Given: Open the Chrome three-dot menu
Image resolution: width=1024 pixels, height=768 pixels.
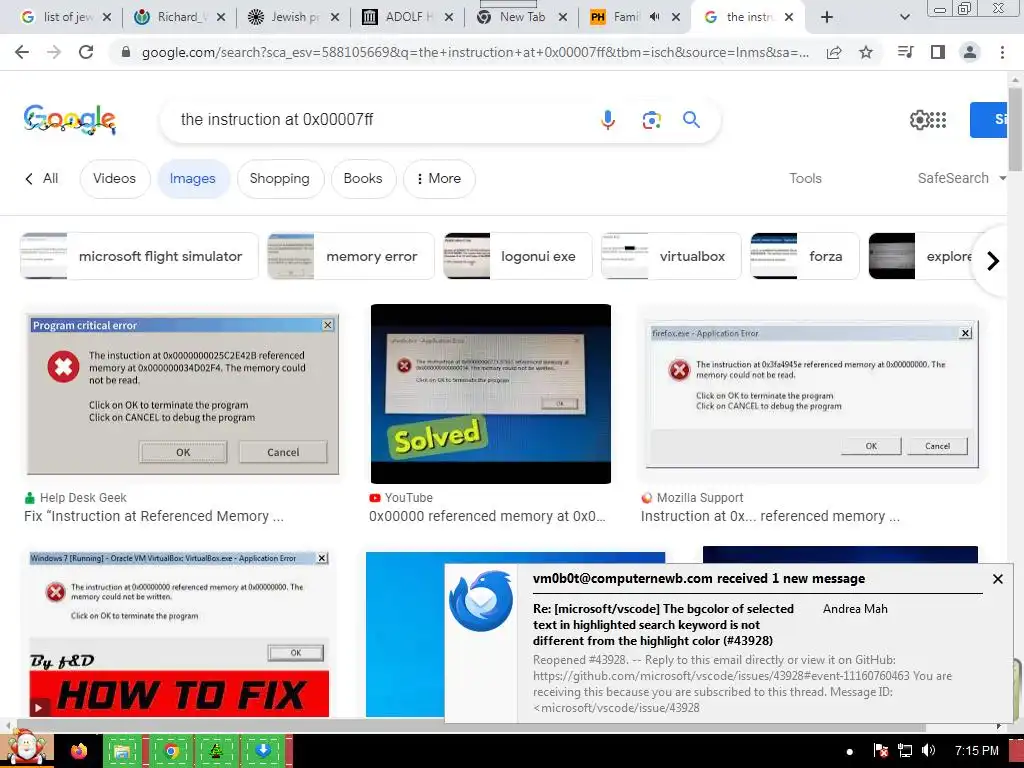Looking at the screenshot, I should point(1002,52).
